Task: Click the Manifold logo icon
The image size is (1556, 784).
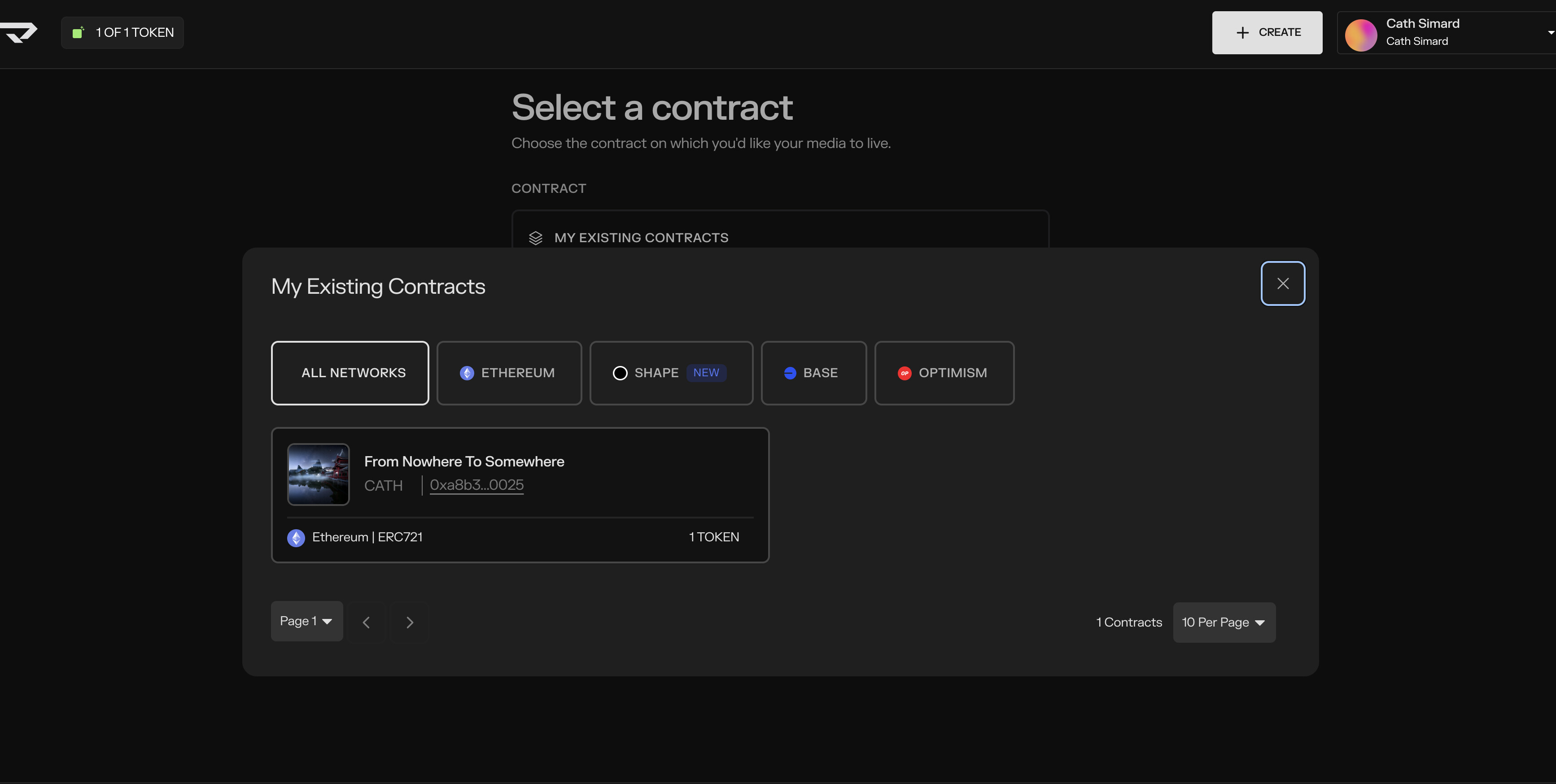Action: (19, 33)
